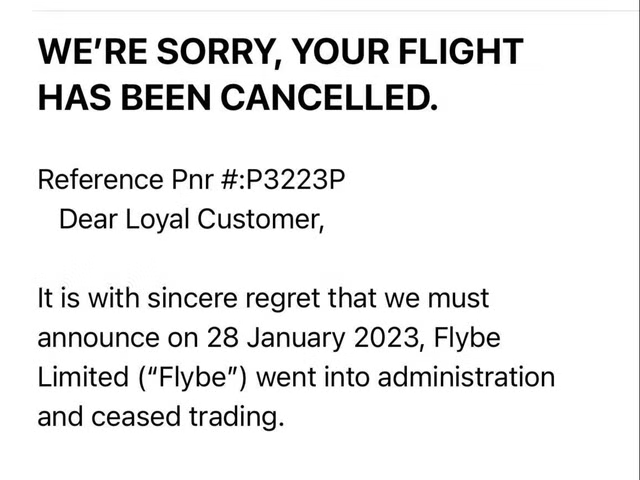
Task: Click the word "administration"
Action: (466, 377)
